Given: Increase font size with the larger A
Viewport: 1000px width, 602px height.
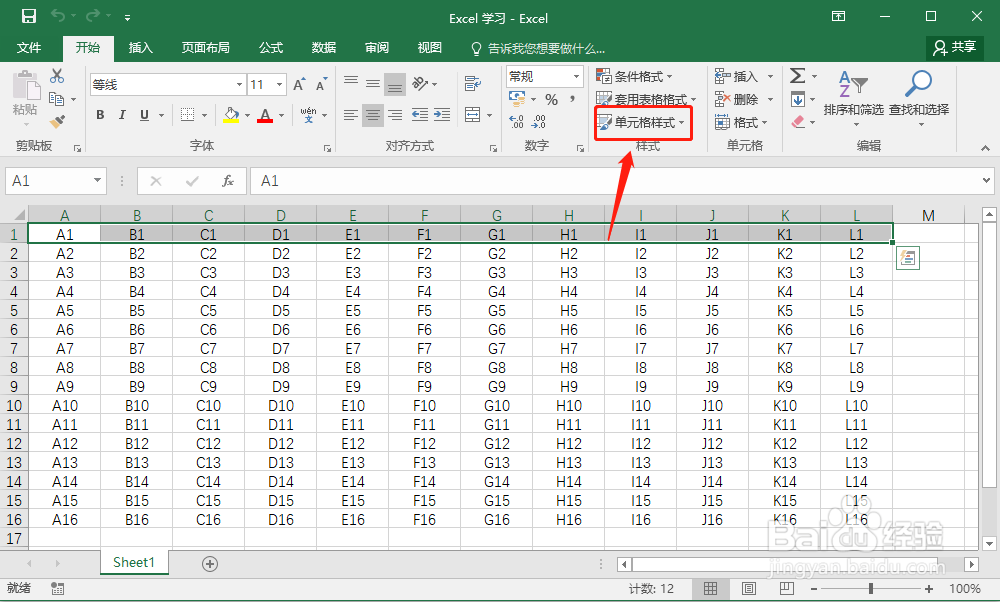Looking at the screenshot, I should pyautogui.click(x=298, y=84).
